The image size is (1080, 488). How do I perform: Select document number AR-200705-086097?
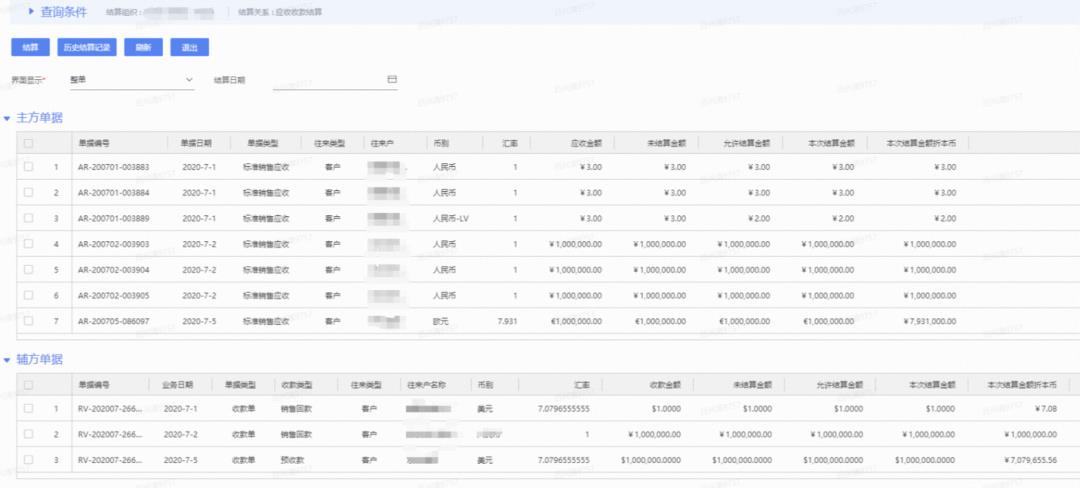pyautogui.click(x=114, y=321)
